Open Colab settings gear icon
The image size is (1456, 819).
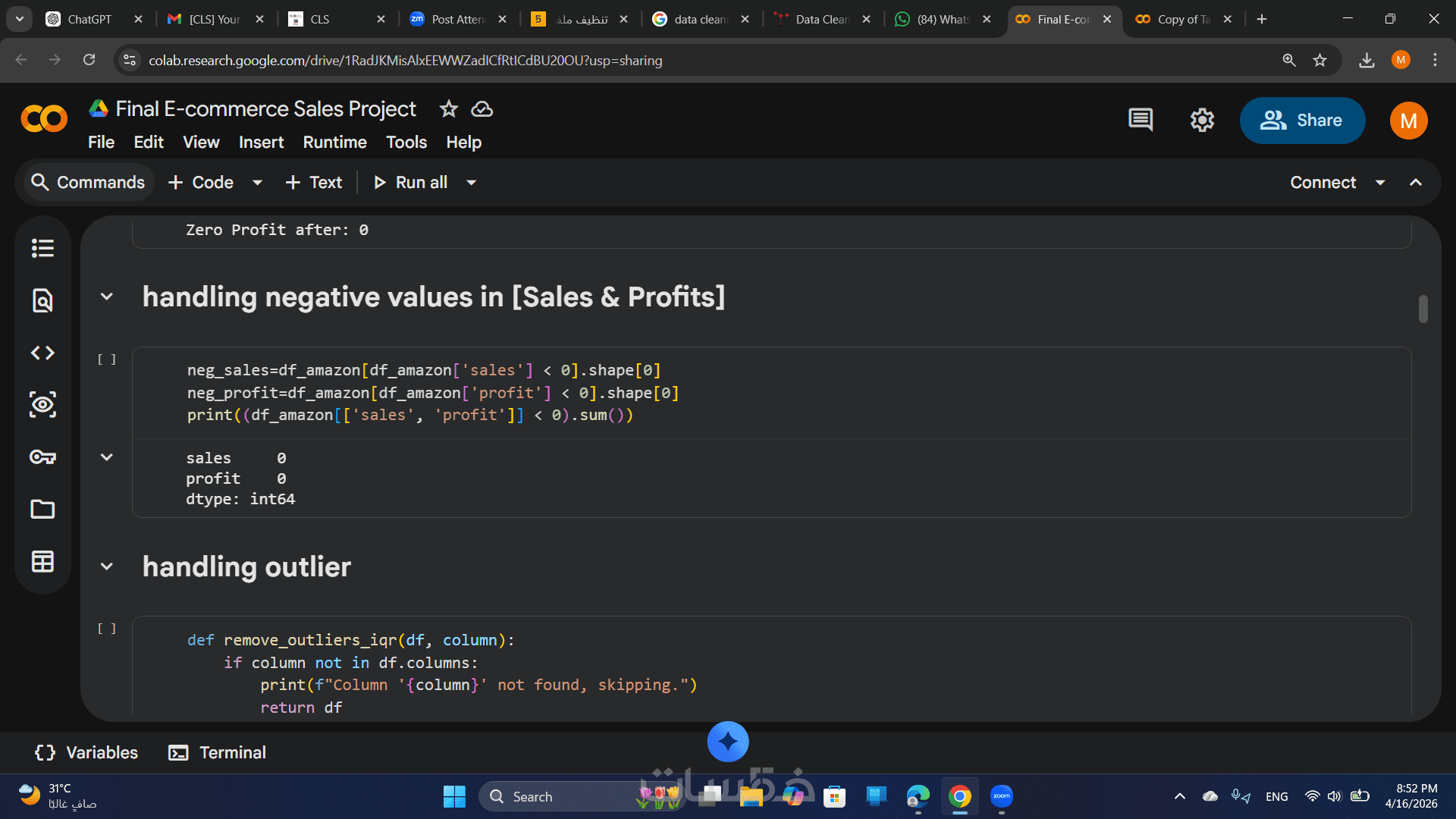(1202, 120)
